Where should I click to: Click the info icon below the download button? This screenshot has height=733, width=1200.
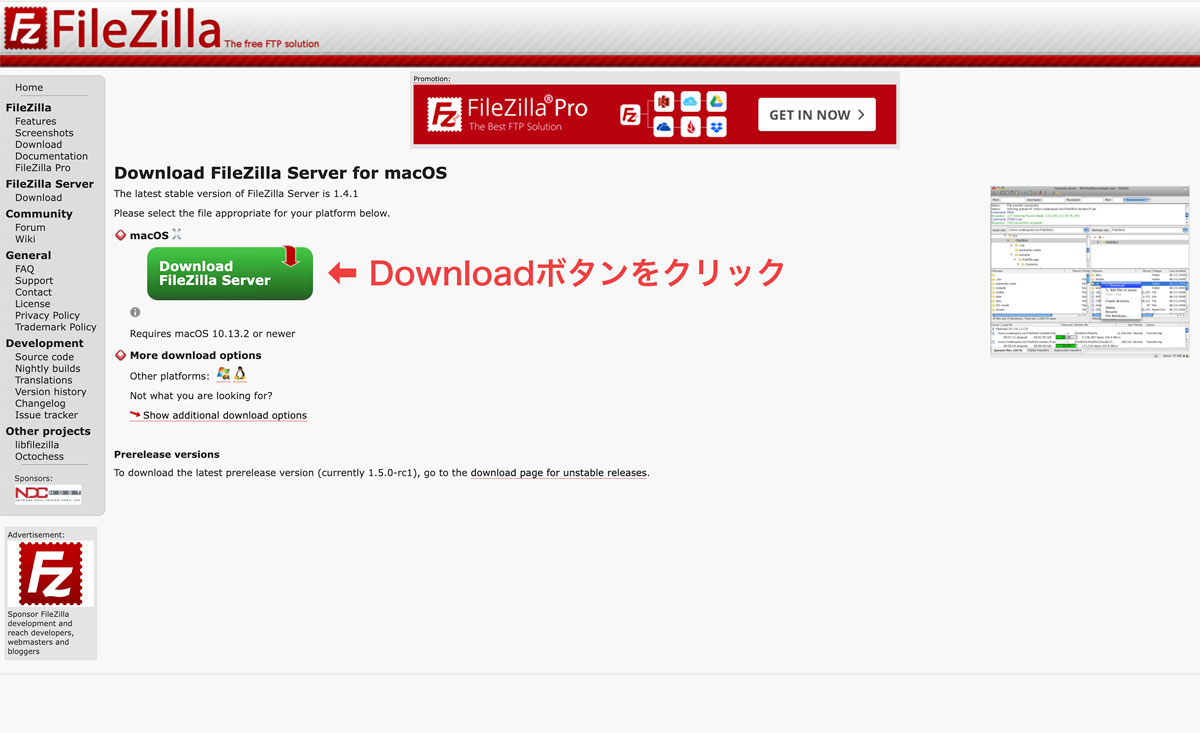135,312
